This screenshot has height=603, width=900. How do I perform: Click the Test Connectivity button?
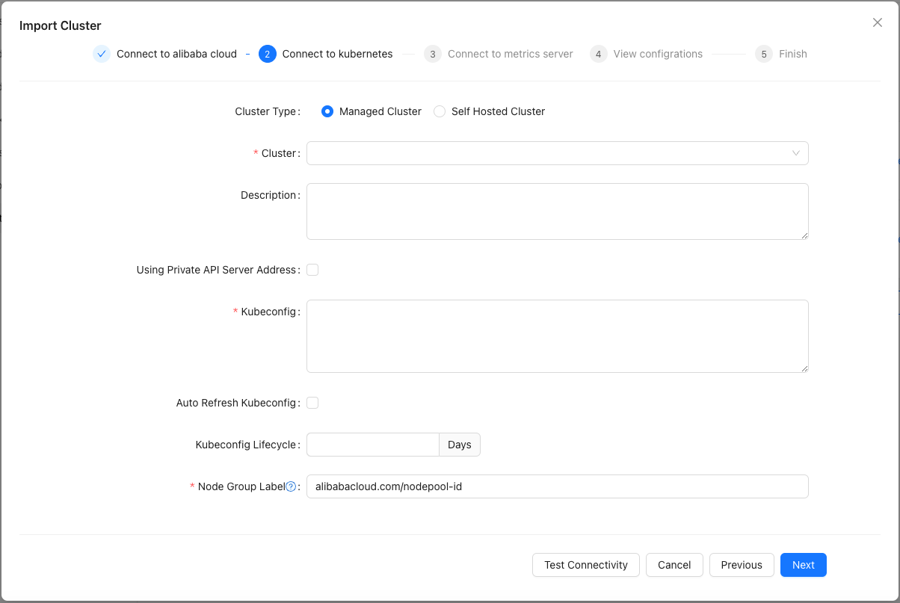585,565
